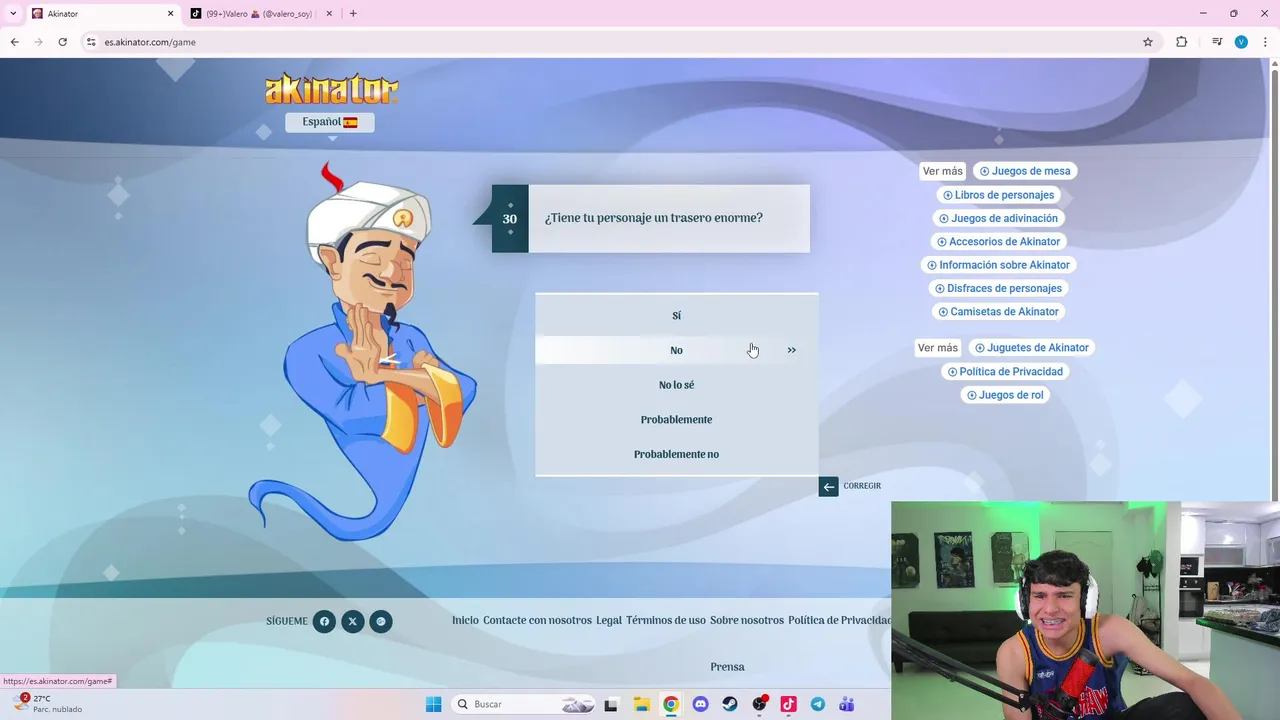Click the Chrome taskbar icon
The width and height of the screenshot is (1280, 720).
tap(671, 705)
